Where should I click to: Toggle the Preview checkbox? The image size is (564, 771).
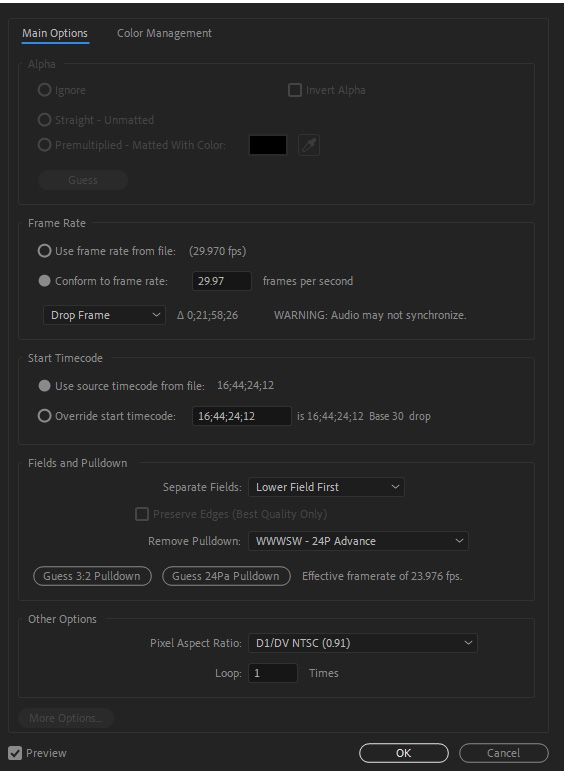coord(15,753)
